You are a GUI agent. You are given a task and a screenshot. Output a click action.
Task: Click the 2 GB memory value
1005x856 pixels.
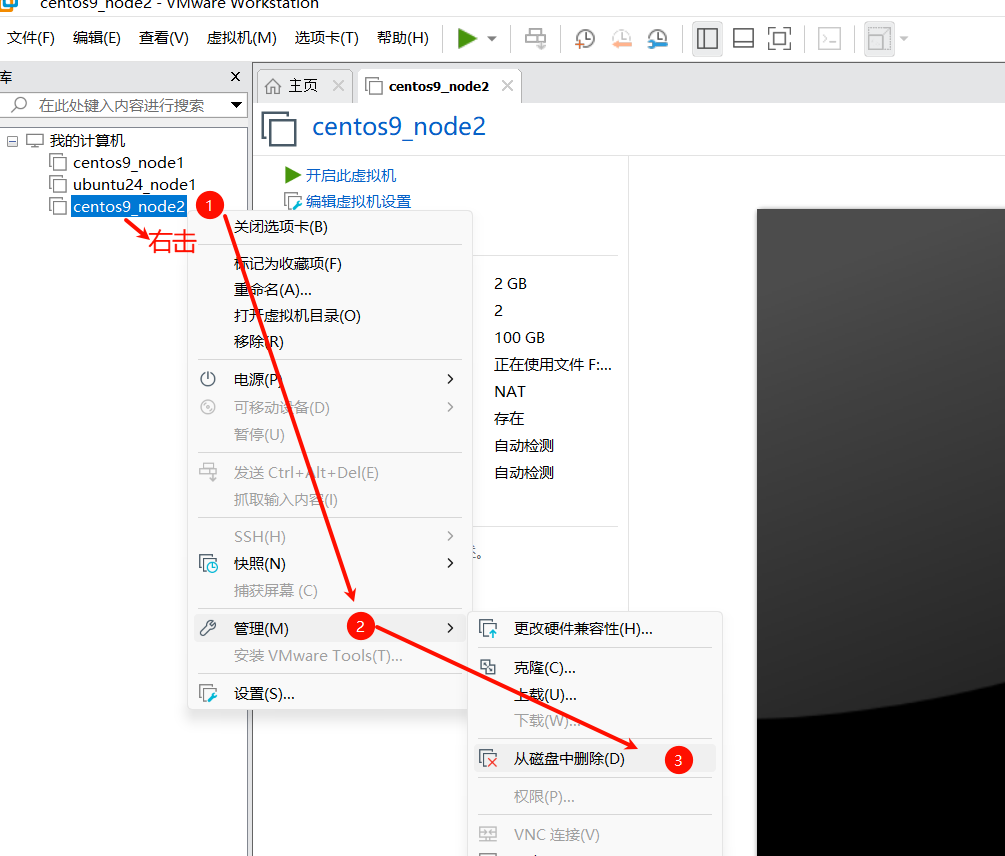pyautogui.click(x=511, y=284)
